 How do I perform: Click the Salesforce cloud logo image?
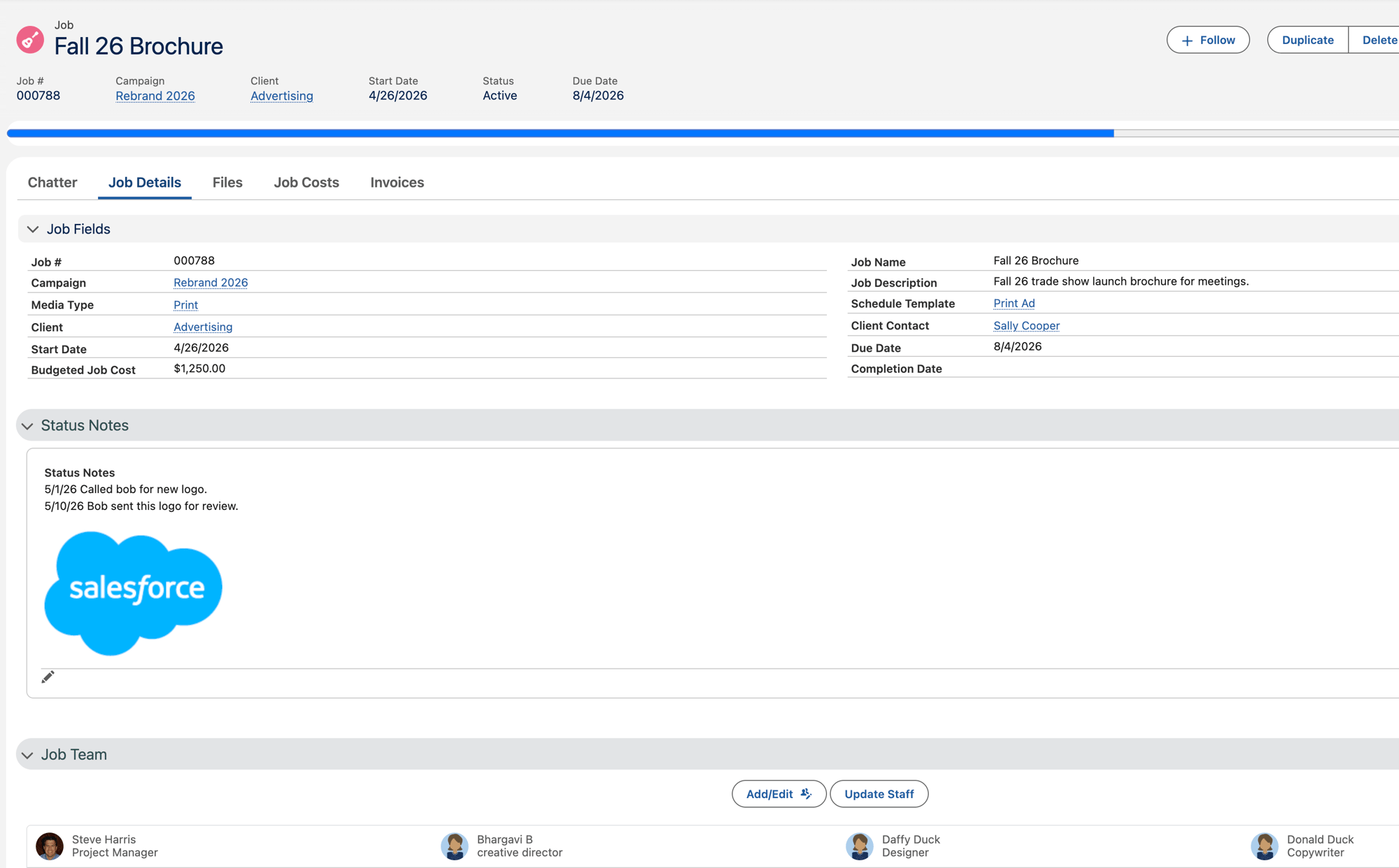[x=133, y=593]
